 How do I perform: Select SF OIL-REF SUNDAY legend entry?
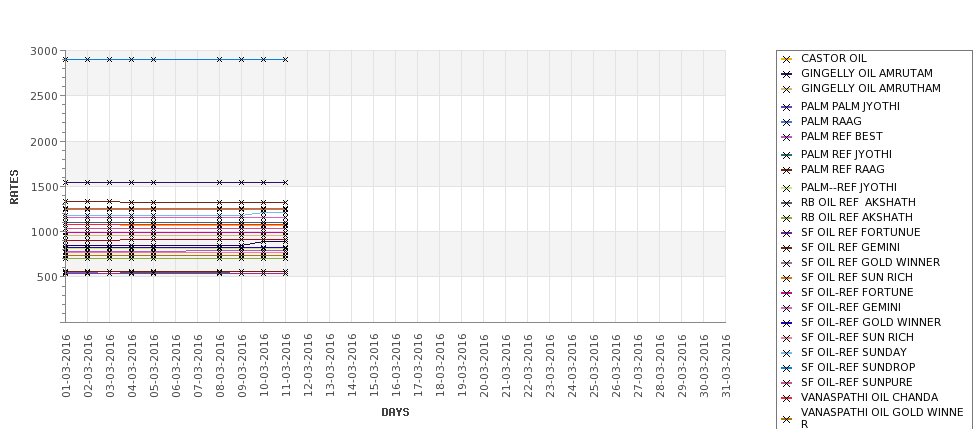(854, 352)
